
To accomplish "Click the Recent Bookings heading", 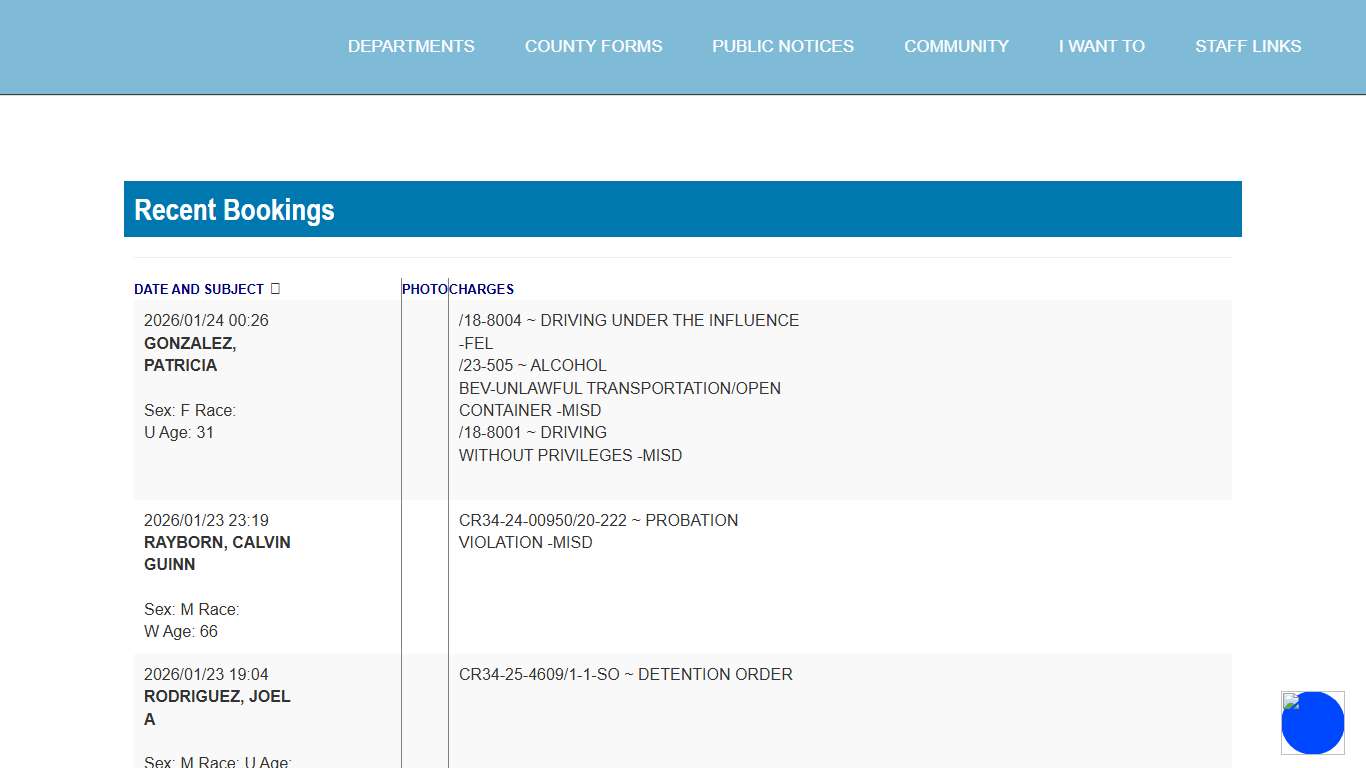I will pos(234,210).
